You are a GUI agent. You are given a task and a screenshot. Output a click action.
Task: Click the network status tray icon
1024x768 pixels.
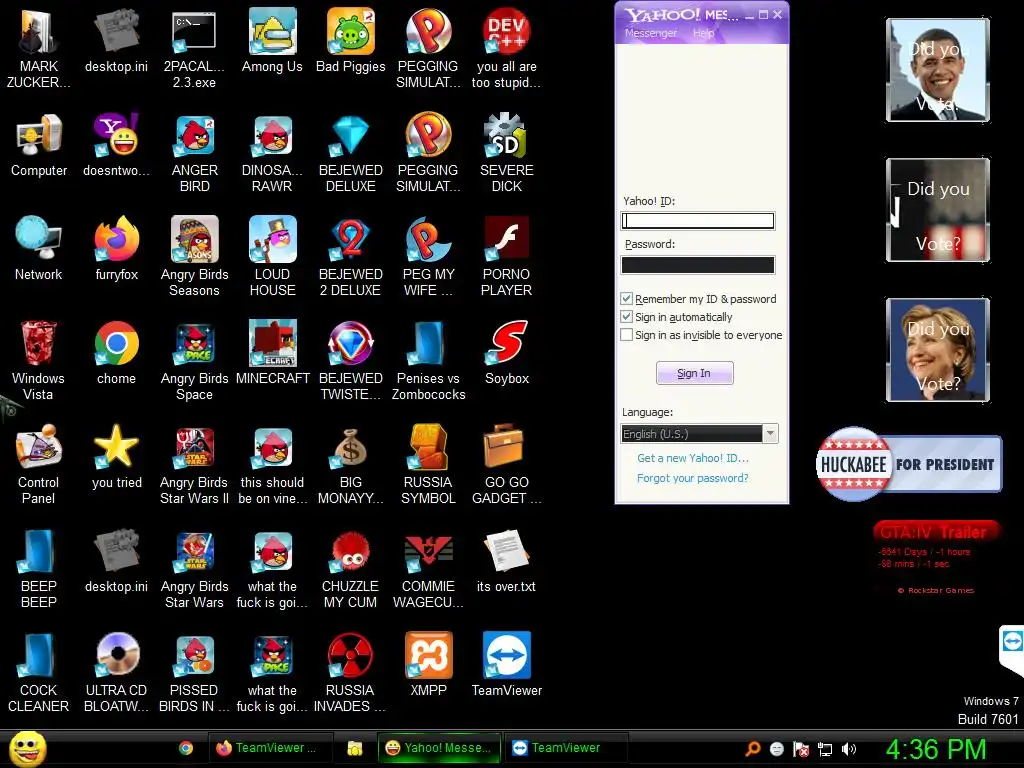point(825,749)
